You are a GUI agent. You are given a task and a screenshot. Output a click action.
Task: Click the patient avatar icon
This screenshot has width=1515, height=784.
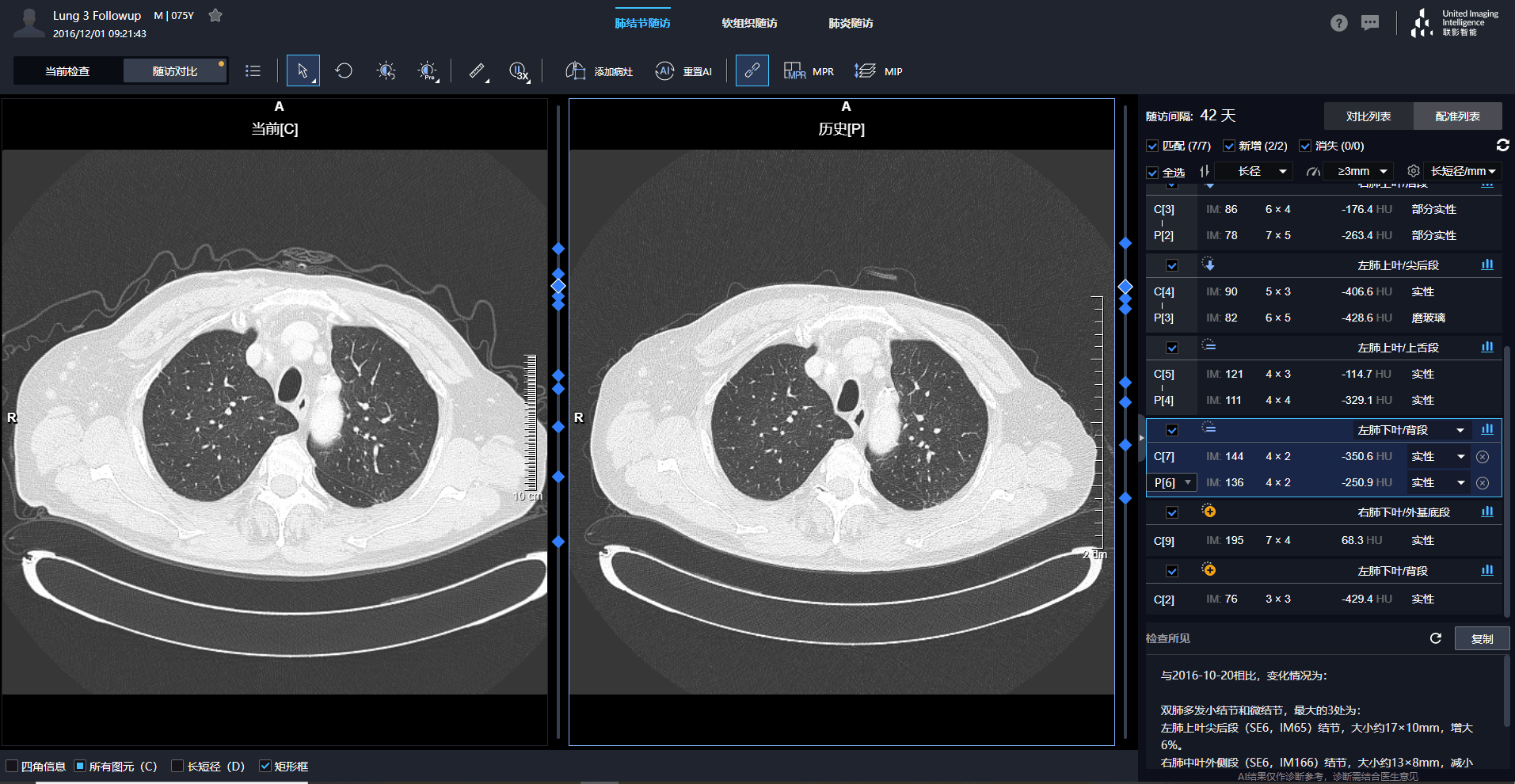29,22
